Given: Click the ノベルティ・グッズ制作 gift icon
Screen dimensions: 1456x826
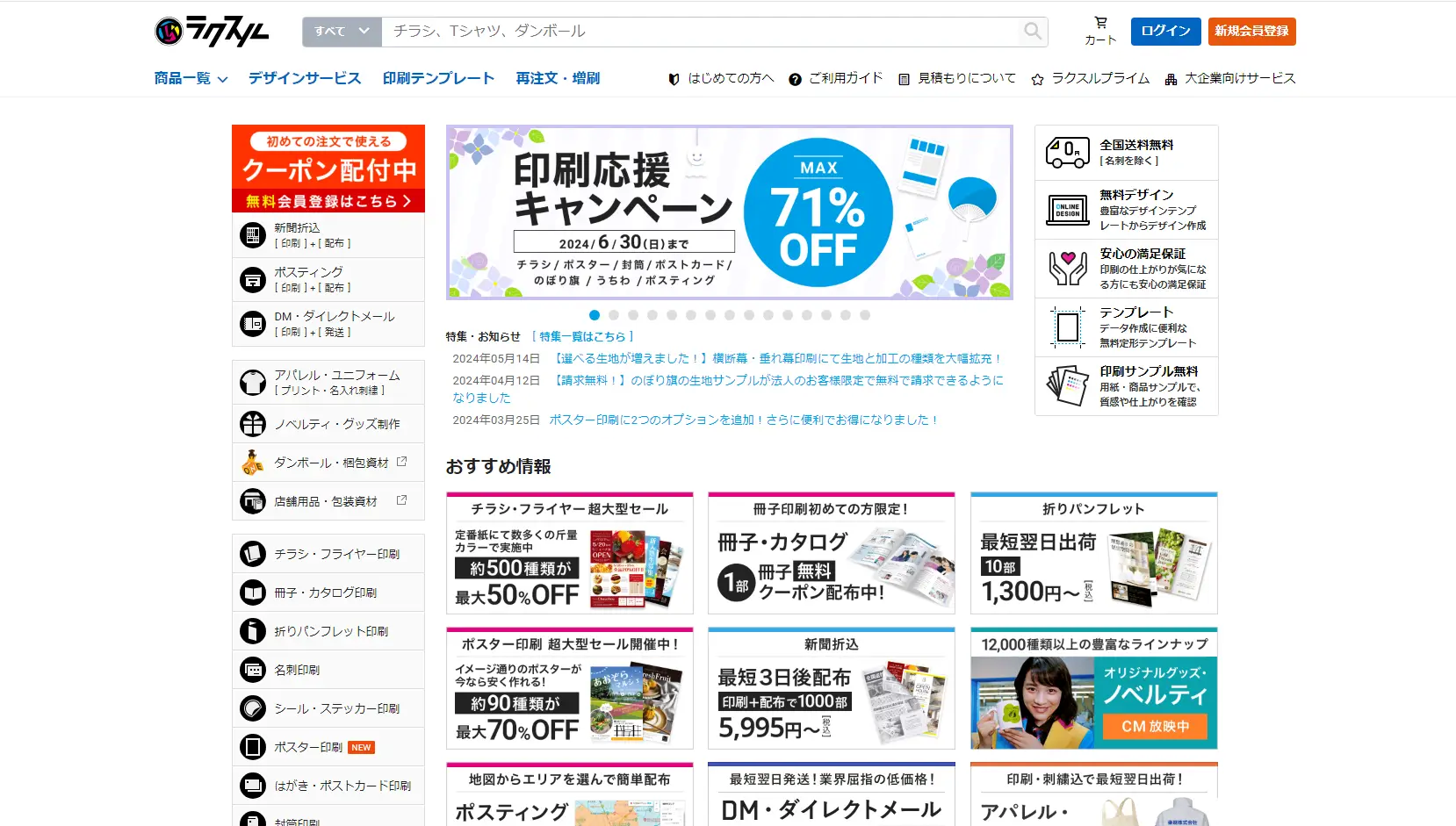Looking at the screenshot, I should (253, 424).
